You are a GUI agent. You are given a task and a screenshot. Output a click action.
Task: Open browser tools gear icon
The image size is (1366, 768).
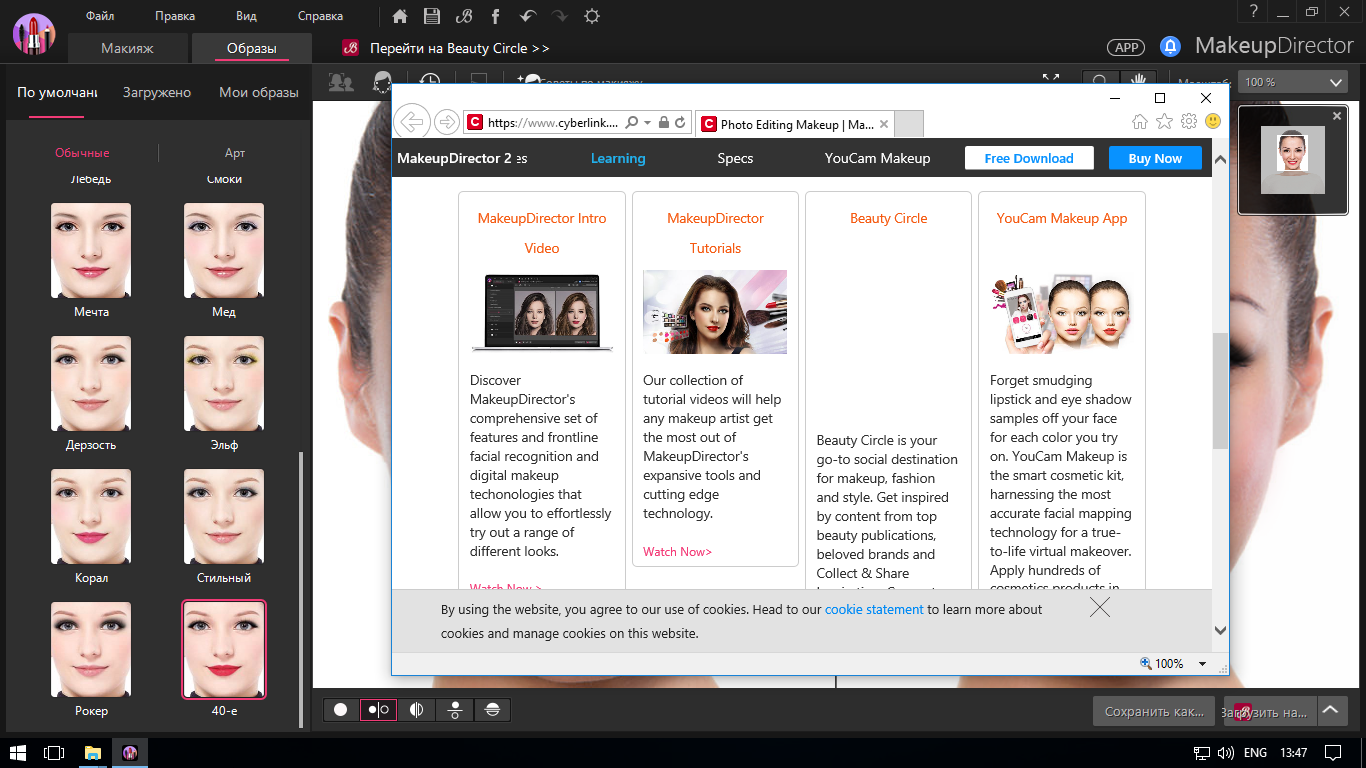[x=1189, y=121]
